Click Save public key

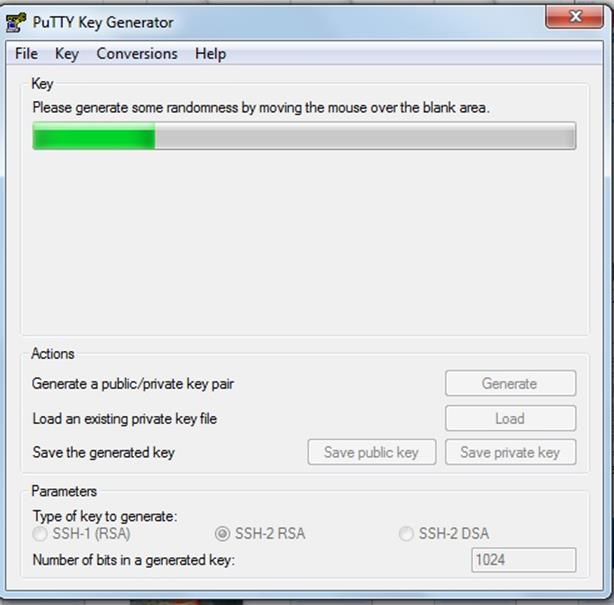point(372,452)
